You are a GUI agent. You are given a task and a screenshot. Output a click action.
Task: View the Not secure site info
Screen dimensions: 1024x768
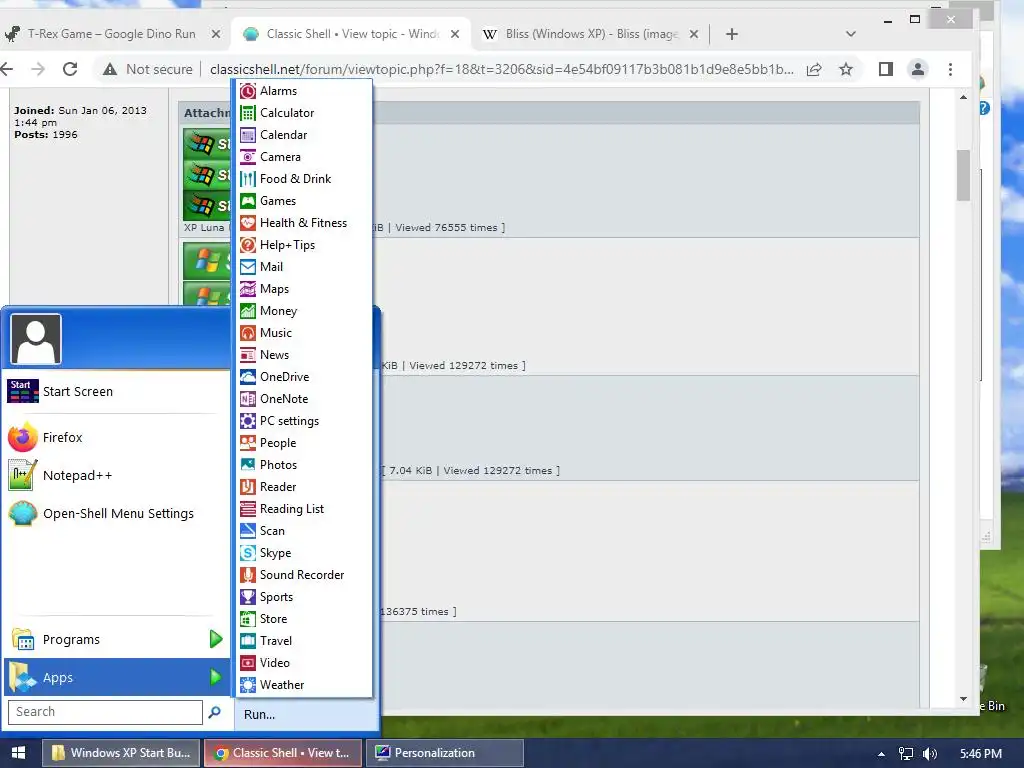[148, 69]
